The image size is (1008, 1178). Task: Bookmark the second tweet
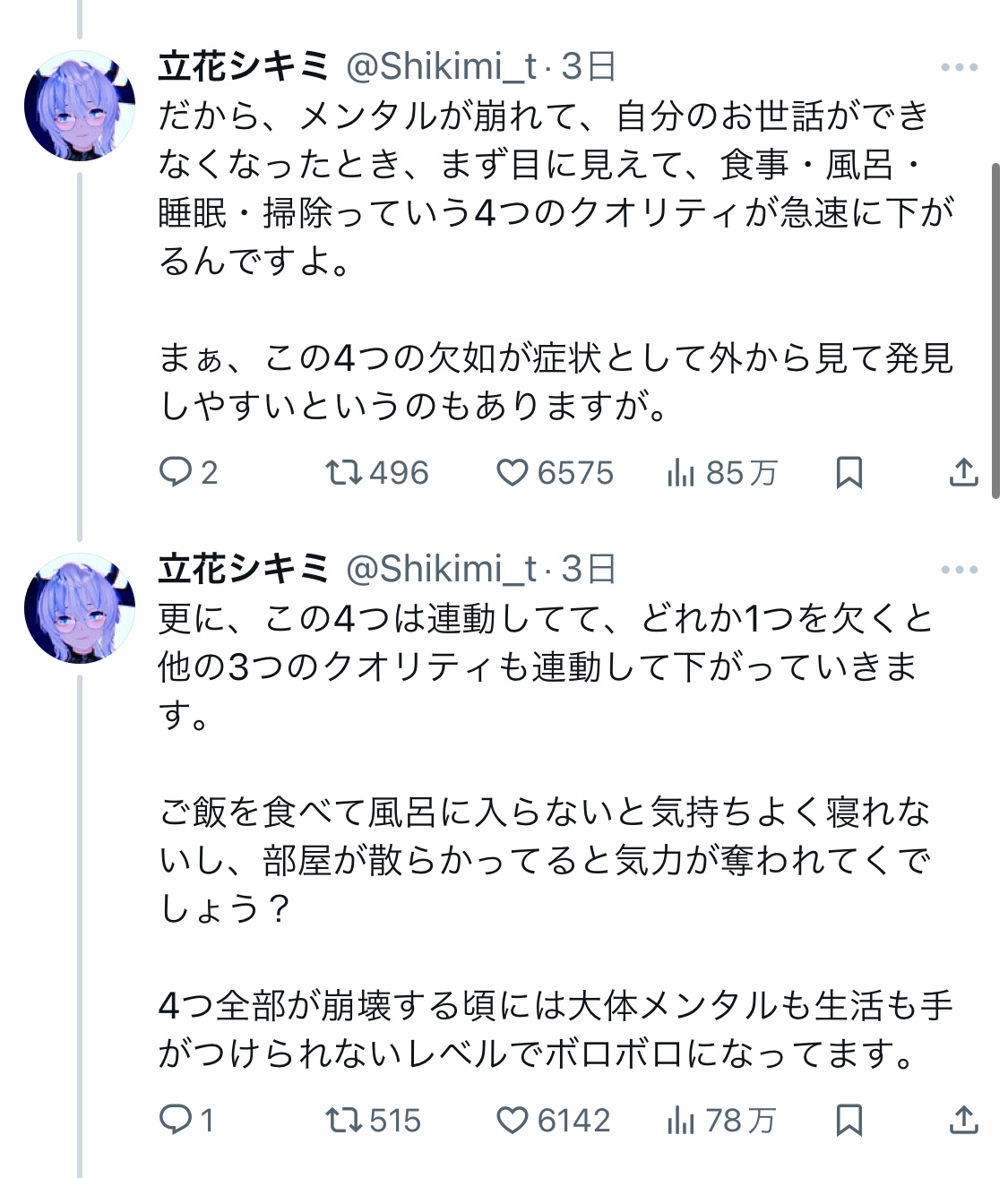(x=849, y=1120)
